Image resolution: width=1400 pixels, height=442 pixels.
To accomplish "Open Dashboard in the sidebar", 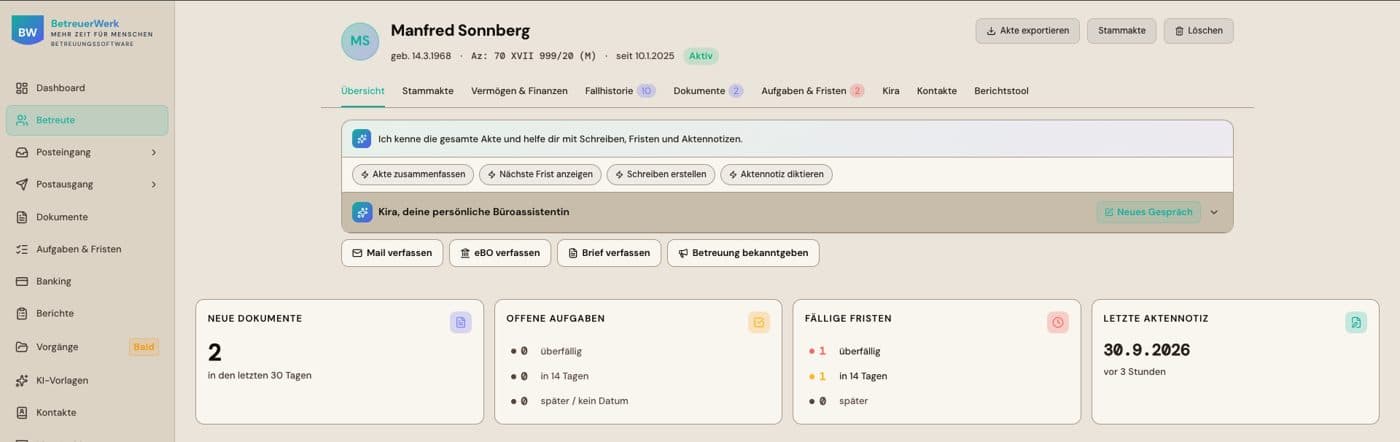I will click(x=87, y=88).
